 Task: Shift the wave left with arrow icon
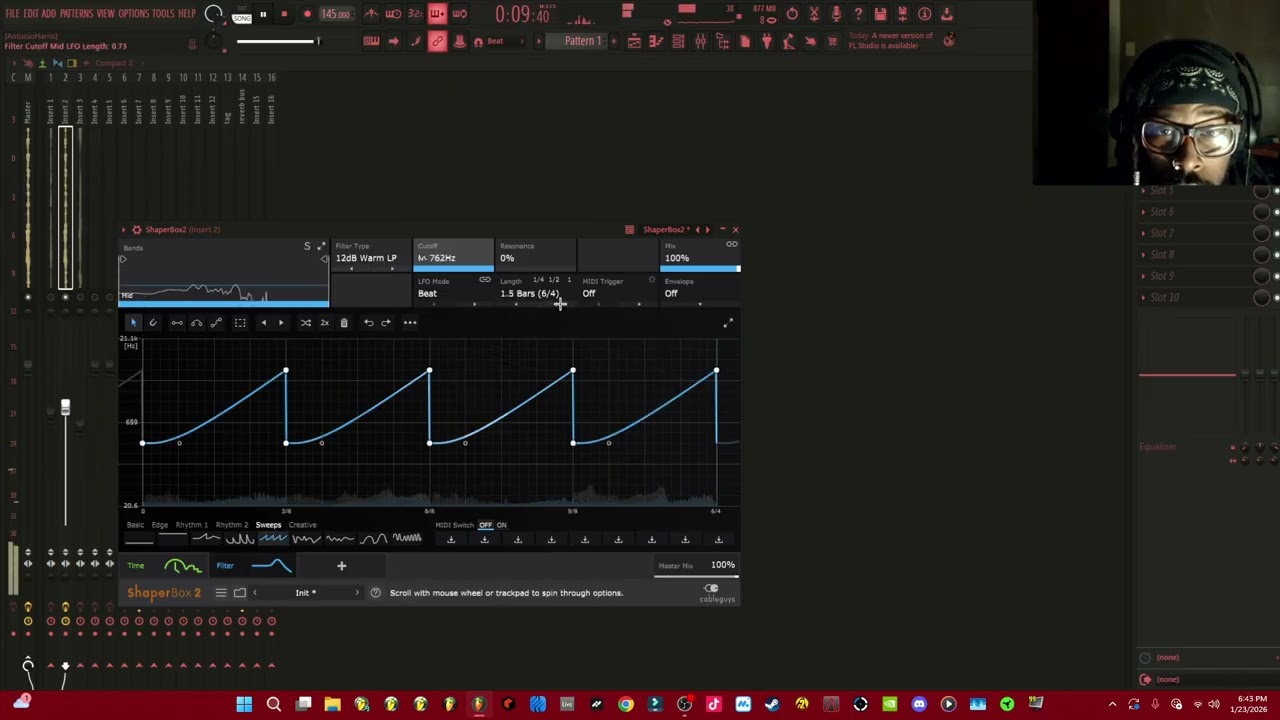point(263,322)
